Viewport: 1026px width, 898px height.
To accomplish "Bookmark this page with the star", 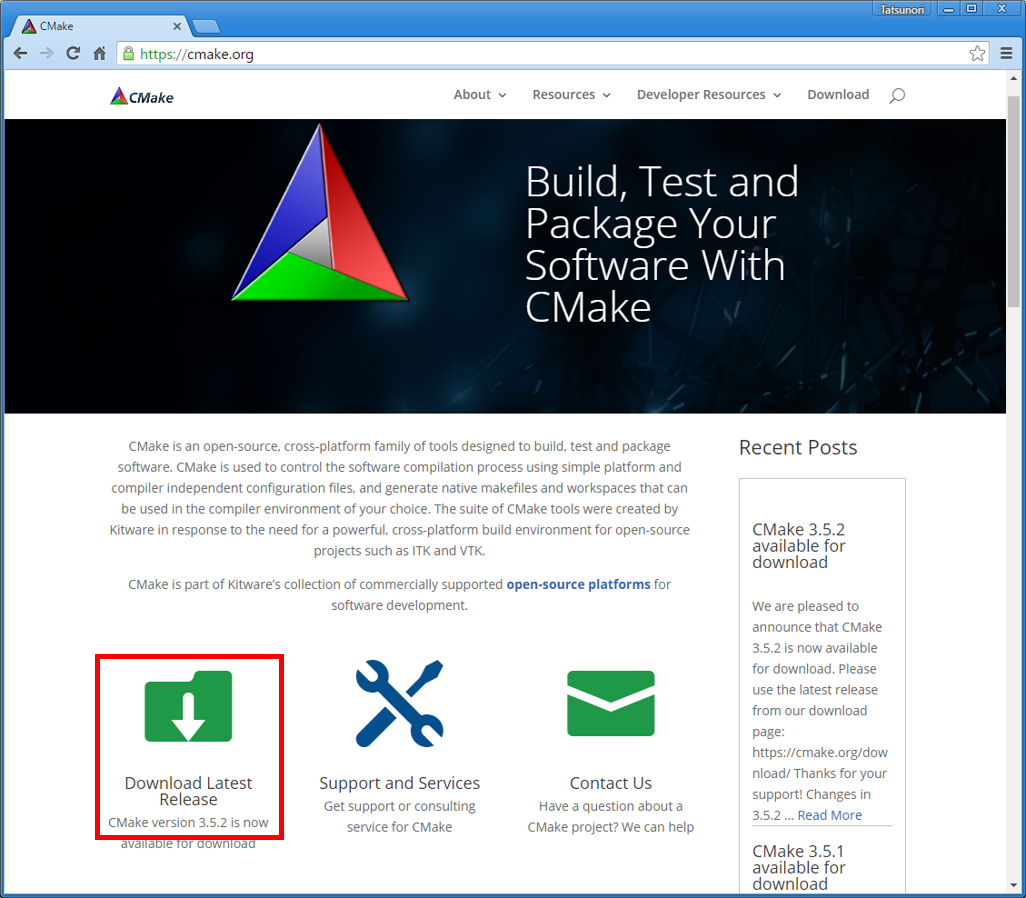I will click(x=977, y=54).
